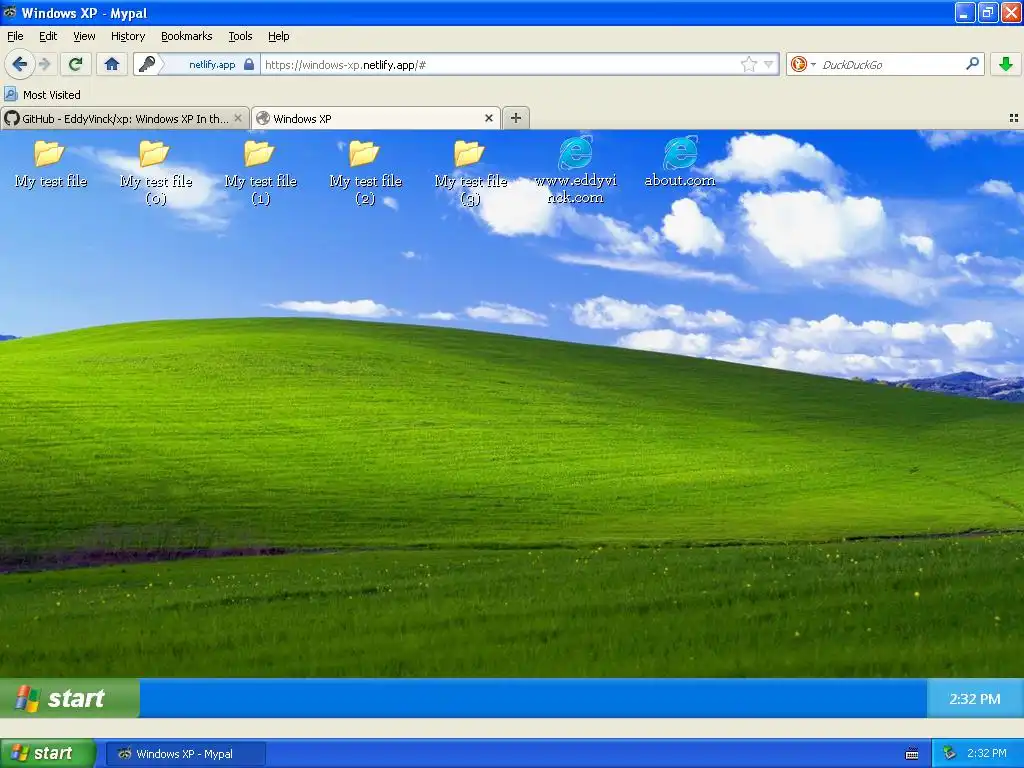
Task: Bookmark this page with the star icon
Action: click(x=748, y=64)
